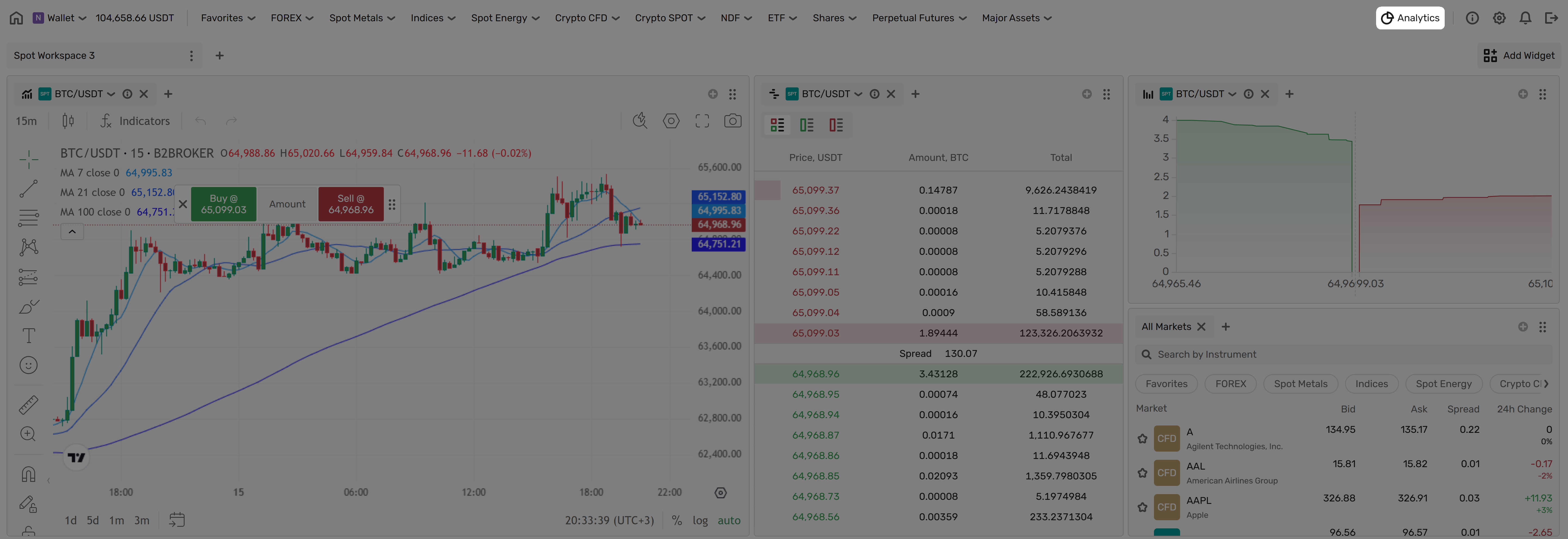1568x539 pixels.
Task: Open the chart settings hexagon icon
Action: pos(671,121)
